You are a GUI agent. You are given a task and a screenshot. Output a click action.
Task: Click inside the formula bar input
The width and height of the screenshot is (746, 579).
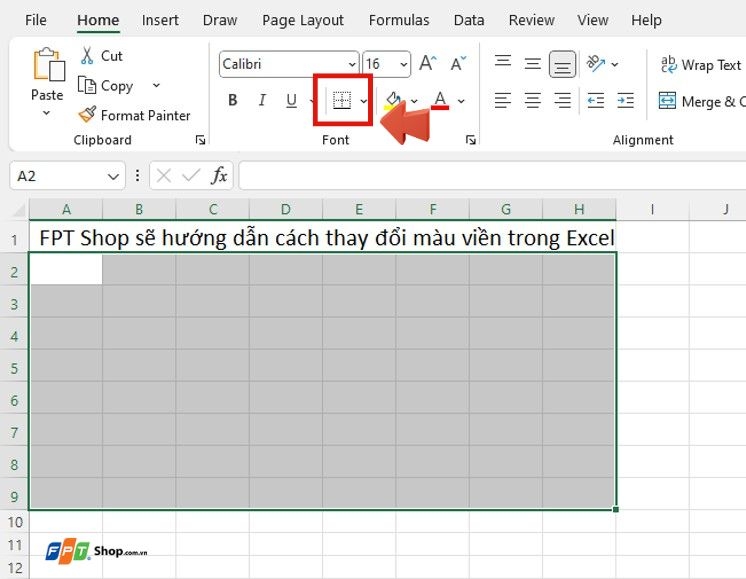tap(492, 176)
